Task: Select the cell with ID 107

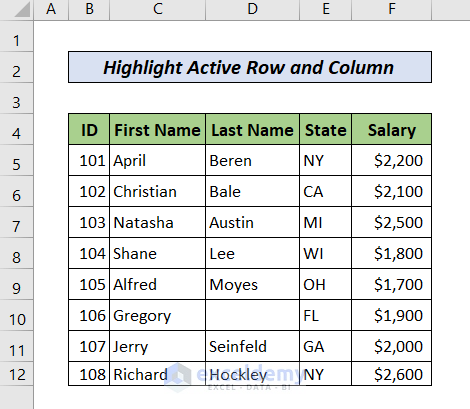Action: [x=89, y=346]
